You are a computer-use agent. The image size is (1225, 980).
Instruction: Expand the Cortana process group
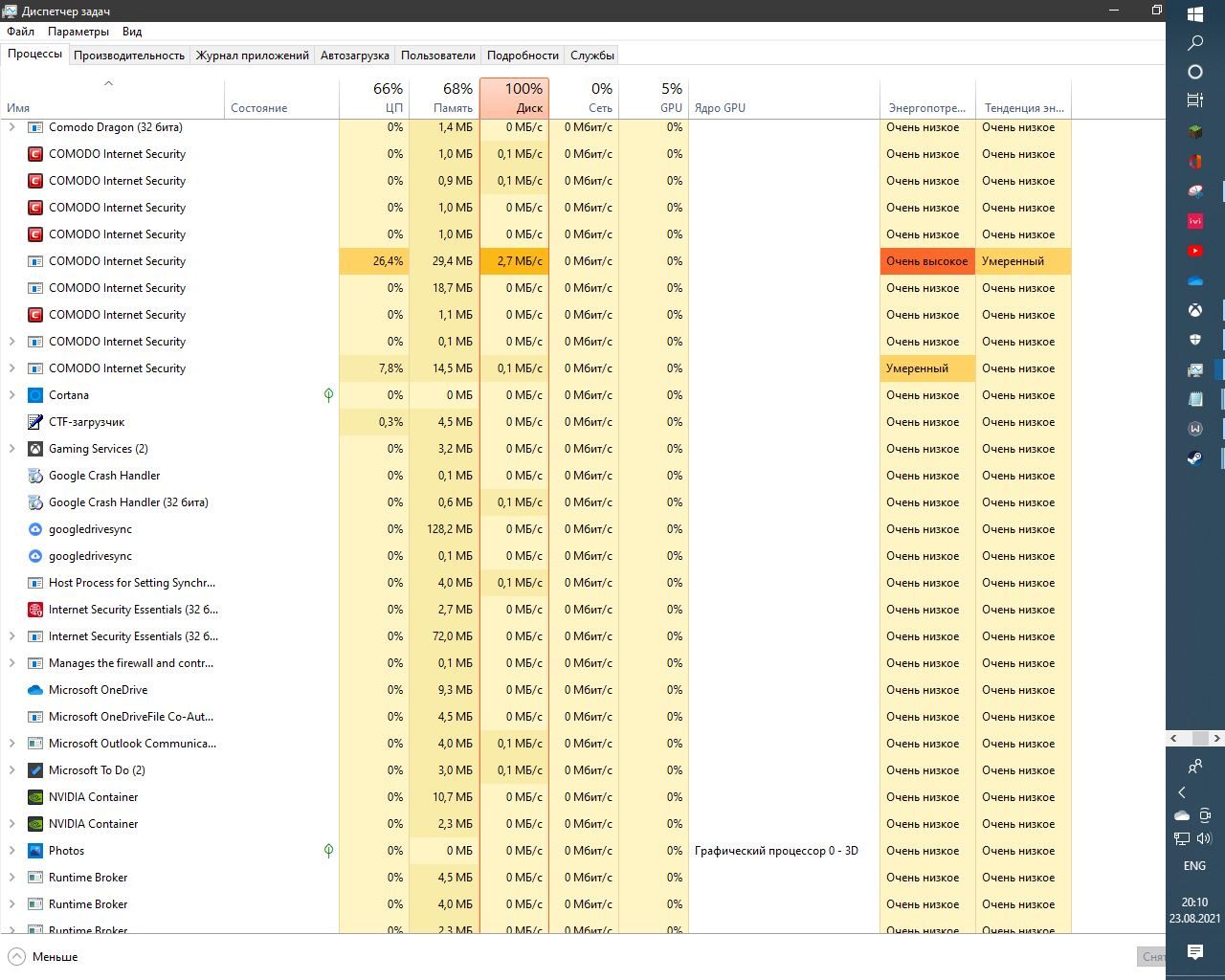click(x=11, y=395)
